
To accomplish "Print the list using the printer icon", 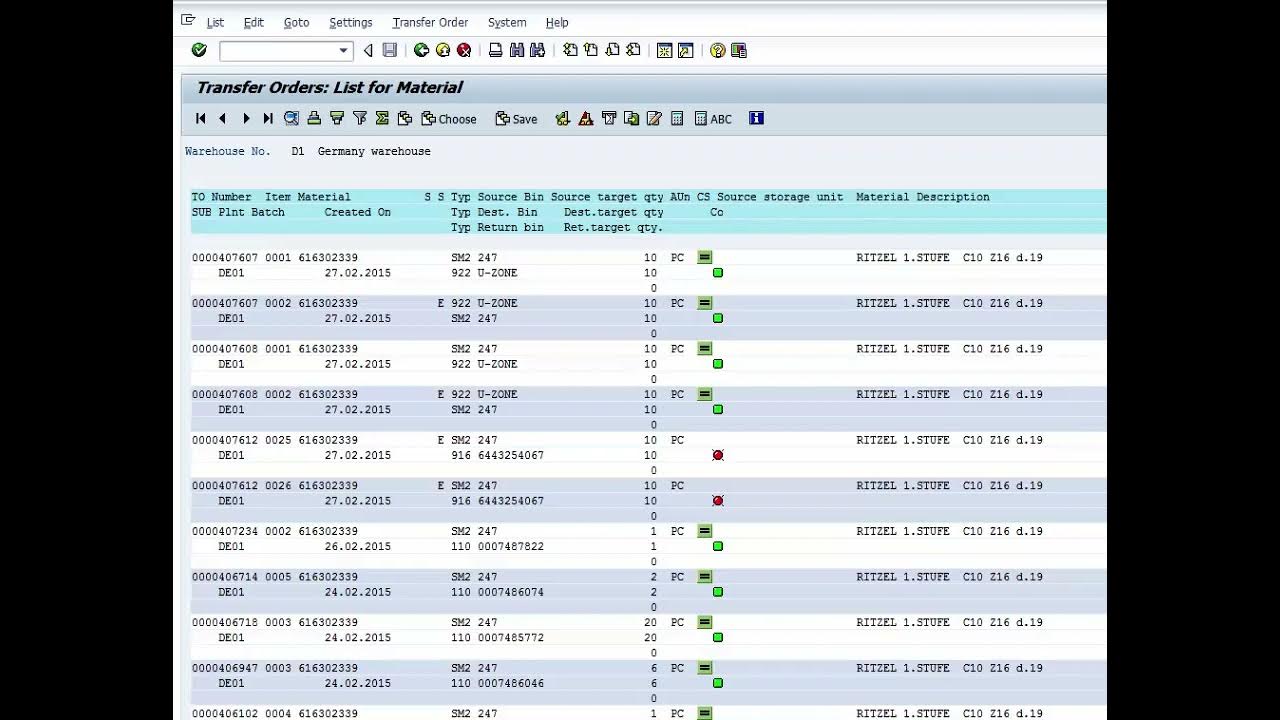I will [x=495, y=50].
